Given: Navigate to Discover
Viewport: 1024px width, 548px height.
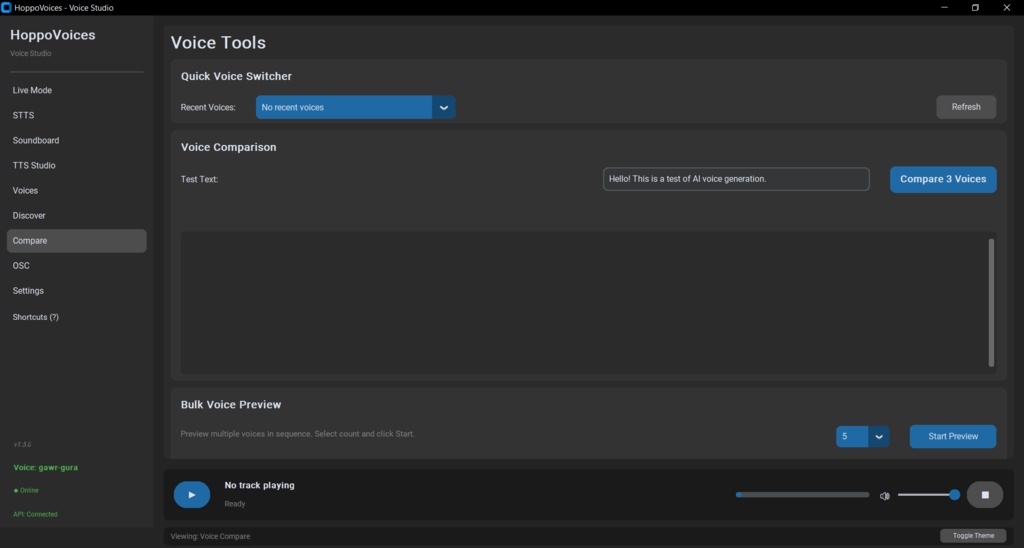Looking at the screenshot, I should coord(76,216).
